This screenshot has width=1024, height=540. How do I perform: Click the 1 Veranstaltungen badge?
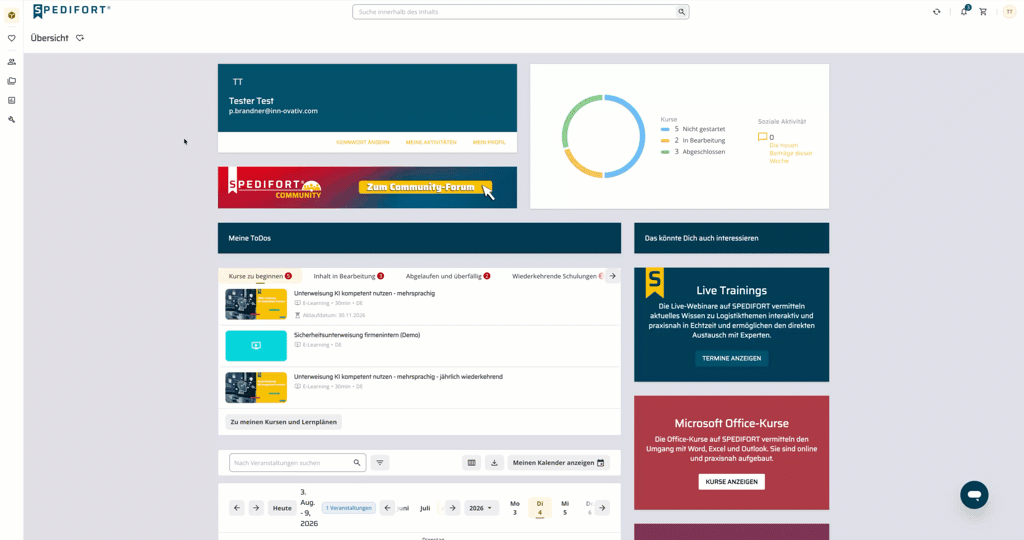[349, 507]
